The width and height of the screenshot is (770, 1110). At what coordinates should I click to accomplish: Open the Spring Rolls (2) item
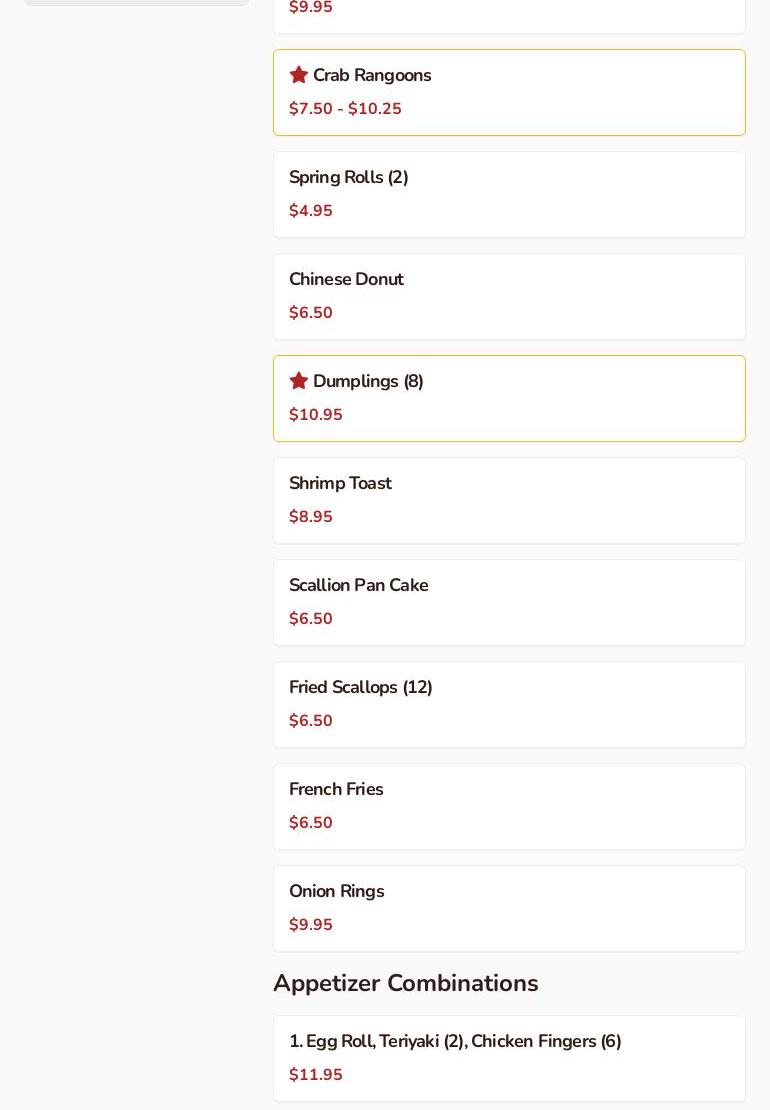(349, 178)
